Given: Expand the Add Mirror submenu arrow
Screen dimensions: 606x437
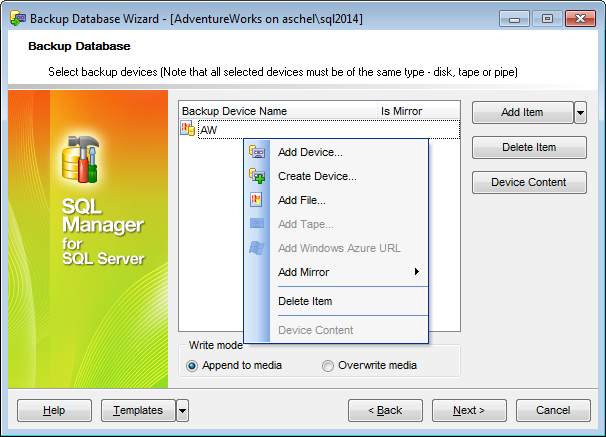Looking at the screenshot, I should (417, 272).
